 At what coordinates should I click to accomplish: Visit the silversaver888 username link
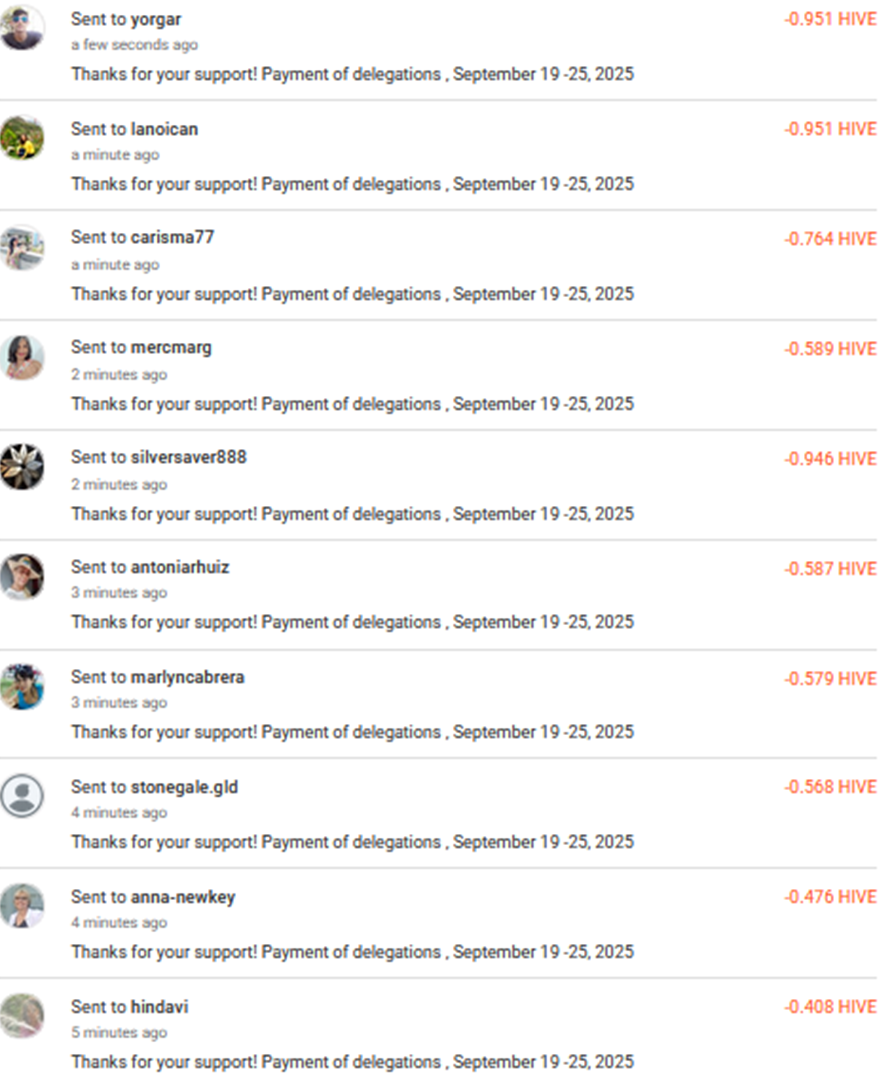[188, 457]
